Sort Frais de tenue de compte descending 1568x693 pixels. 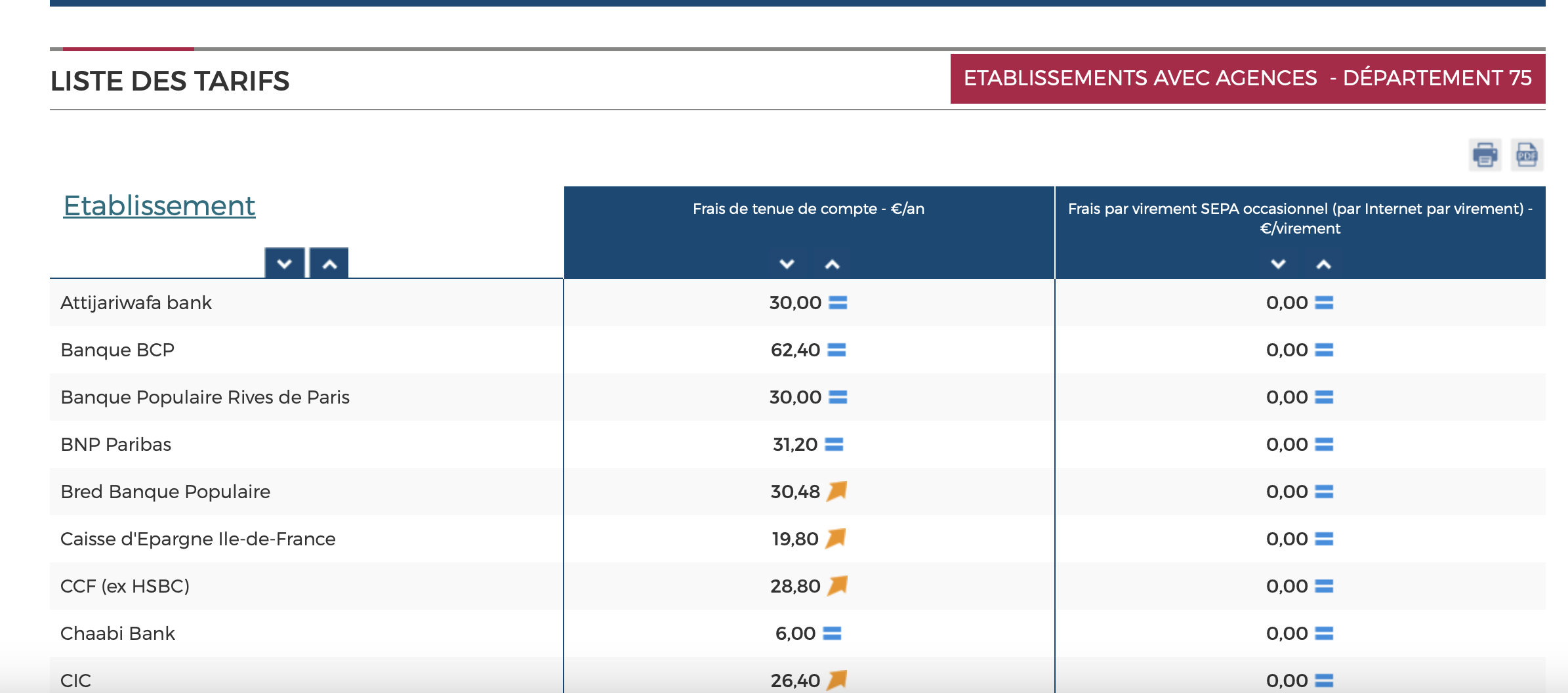pos(787,264)
